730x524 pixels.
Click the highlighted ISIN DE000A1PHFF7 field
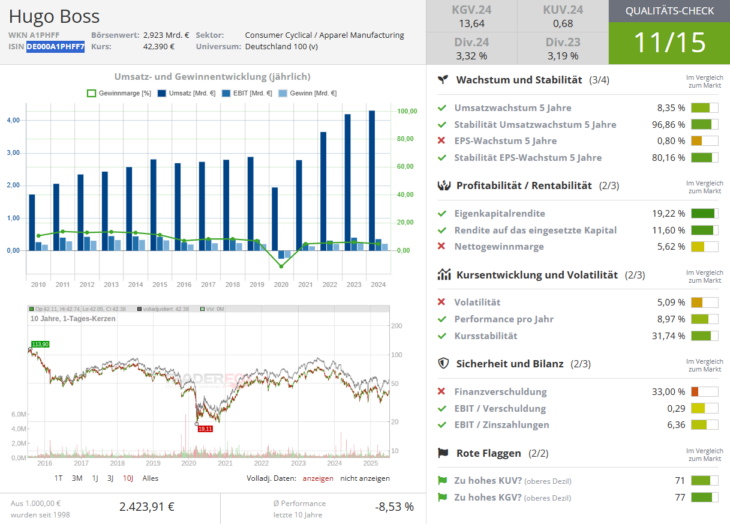(55, 47)
